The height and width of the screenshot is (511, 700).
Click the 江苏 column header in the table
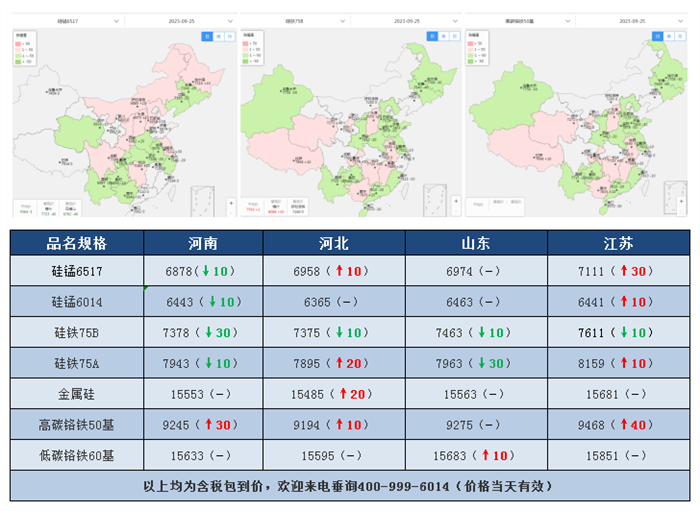pos(618,243)
